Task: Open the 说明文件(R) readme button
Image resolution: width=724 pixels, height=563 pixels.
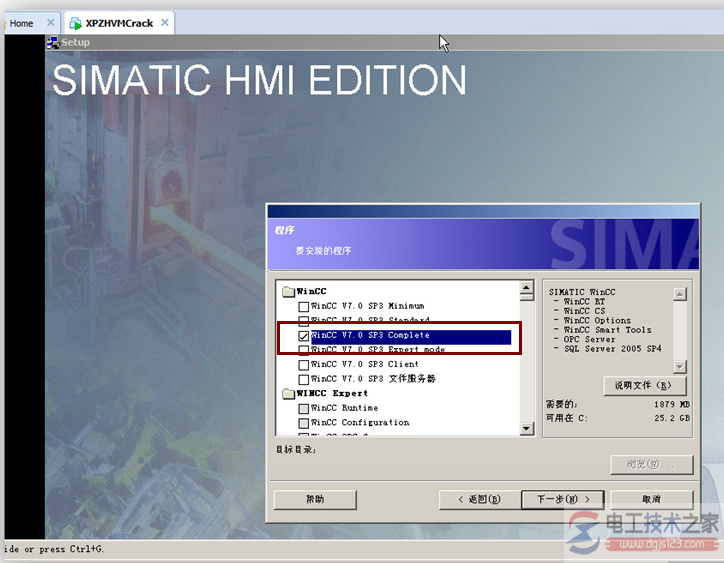Action: coord(645,386)
